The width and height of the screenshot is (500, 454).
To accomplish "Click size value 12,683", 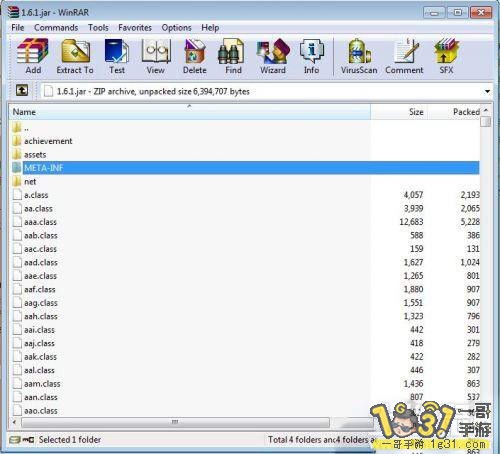I will coord(411,222).
